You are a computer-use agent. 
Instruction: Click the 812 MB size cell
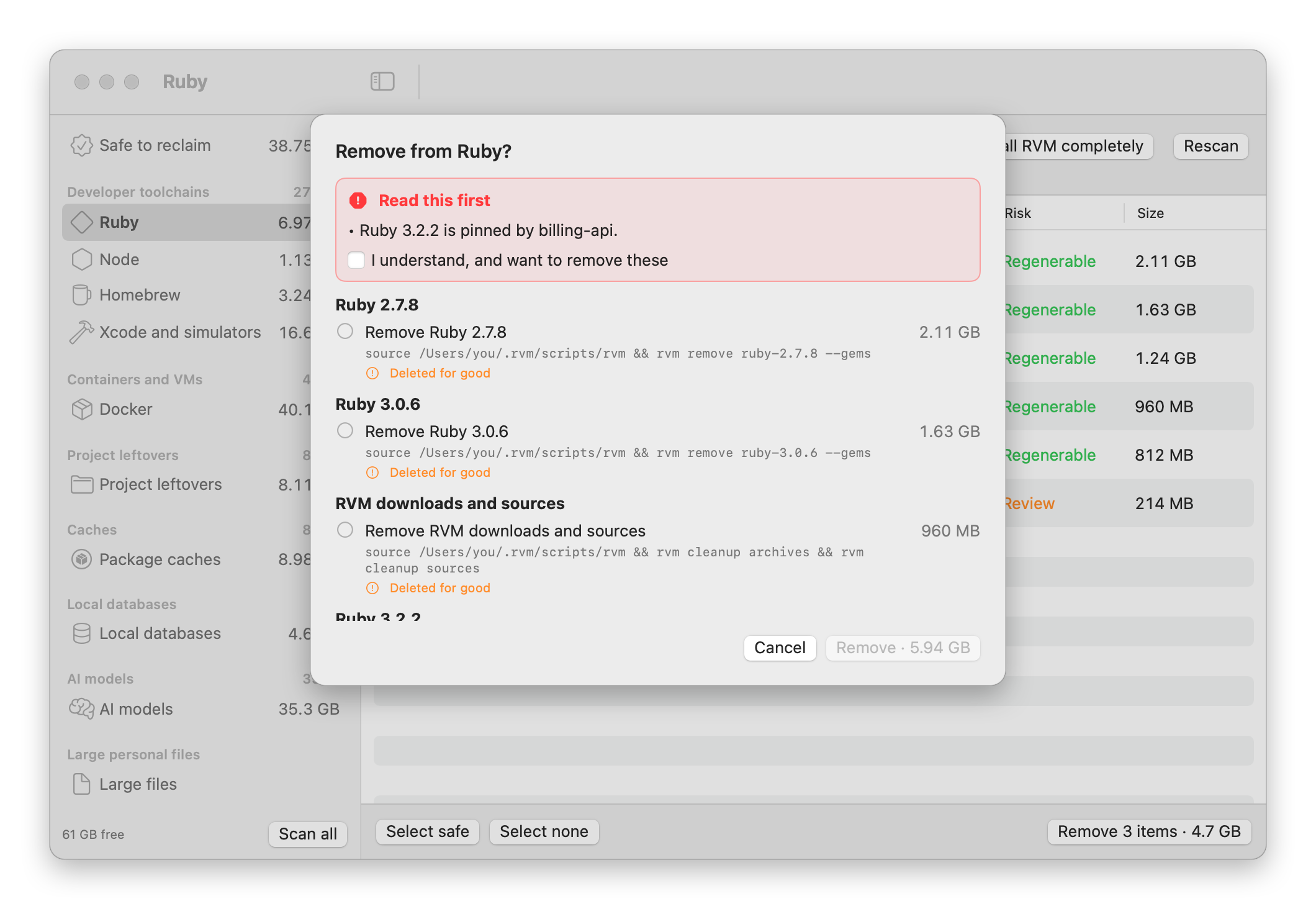[x=1164, y=455]
